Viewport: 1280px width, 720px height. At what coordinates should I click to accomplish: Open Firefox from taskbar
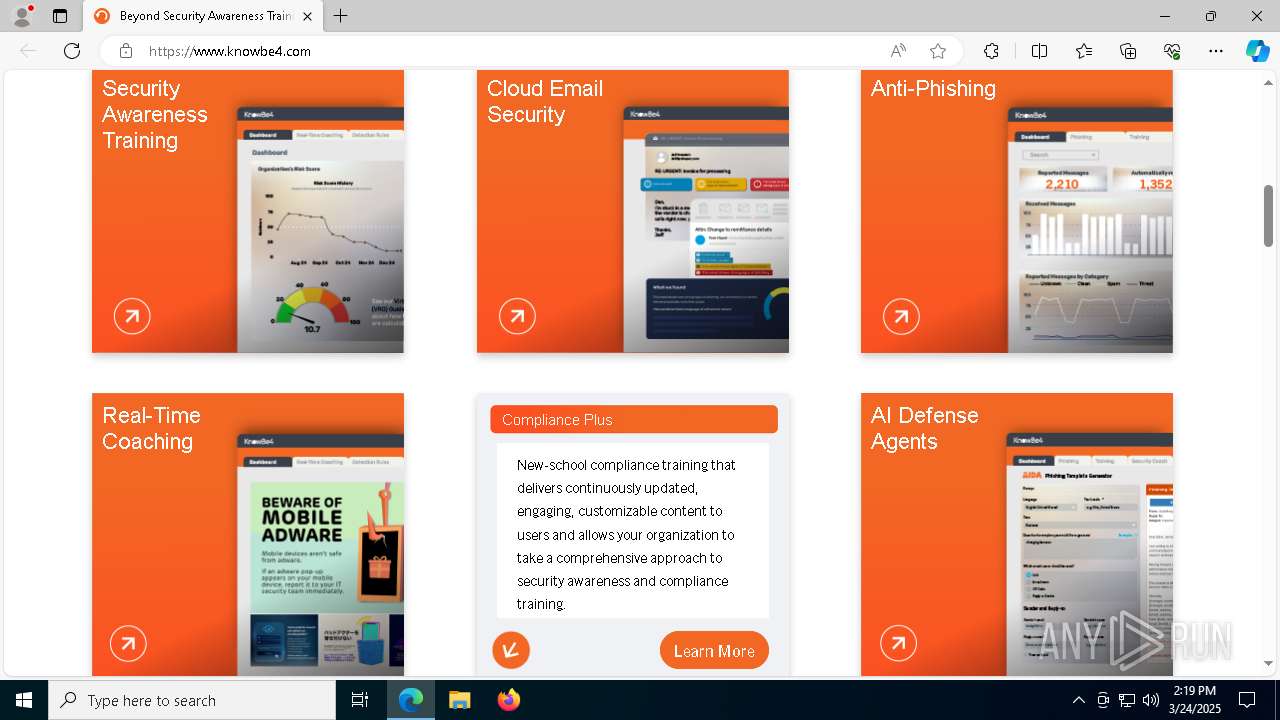(508, 700)
